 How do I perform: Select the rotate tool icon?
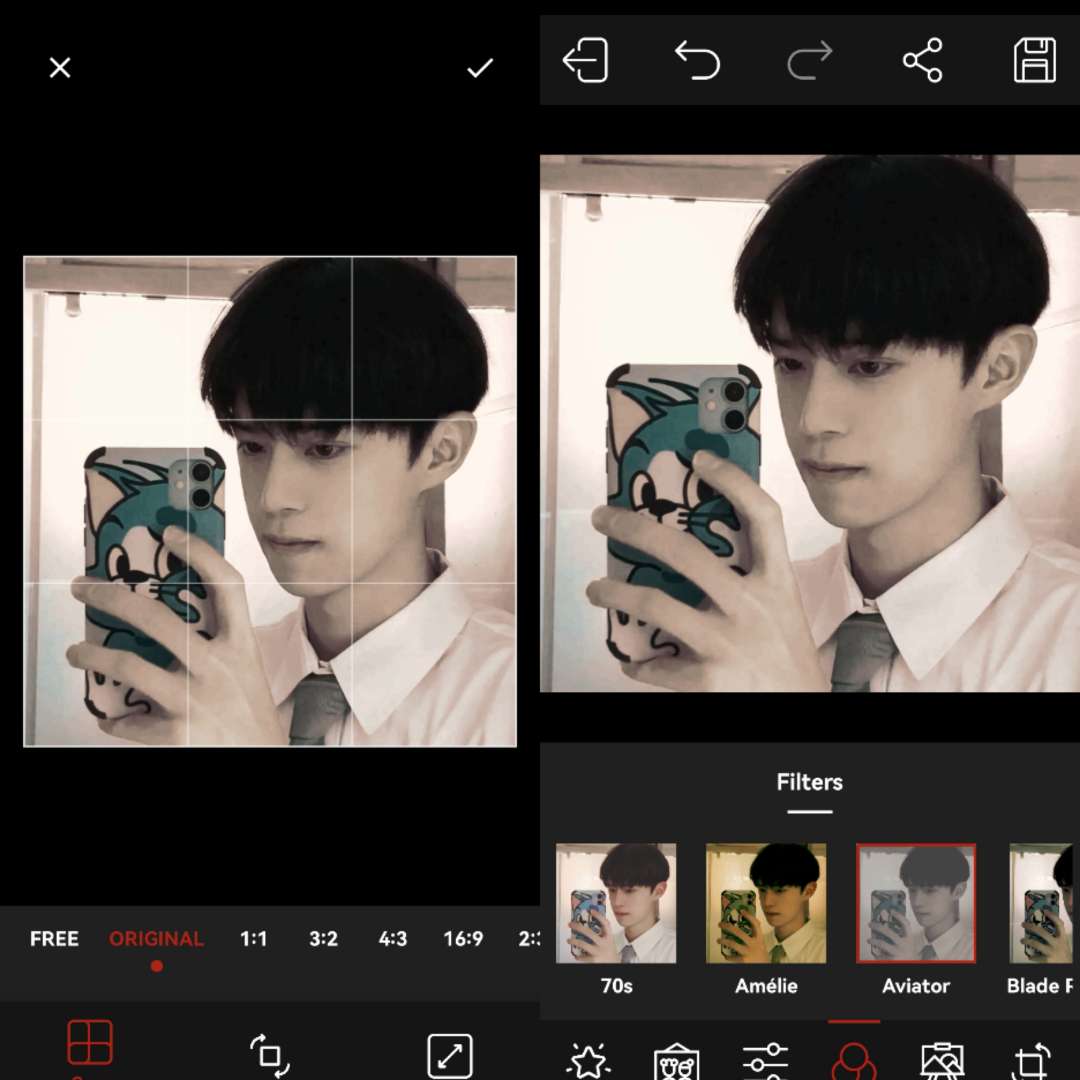coord(269,1055)
